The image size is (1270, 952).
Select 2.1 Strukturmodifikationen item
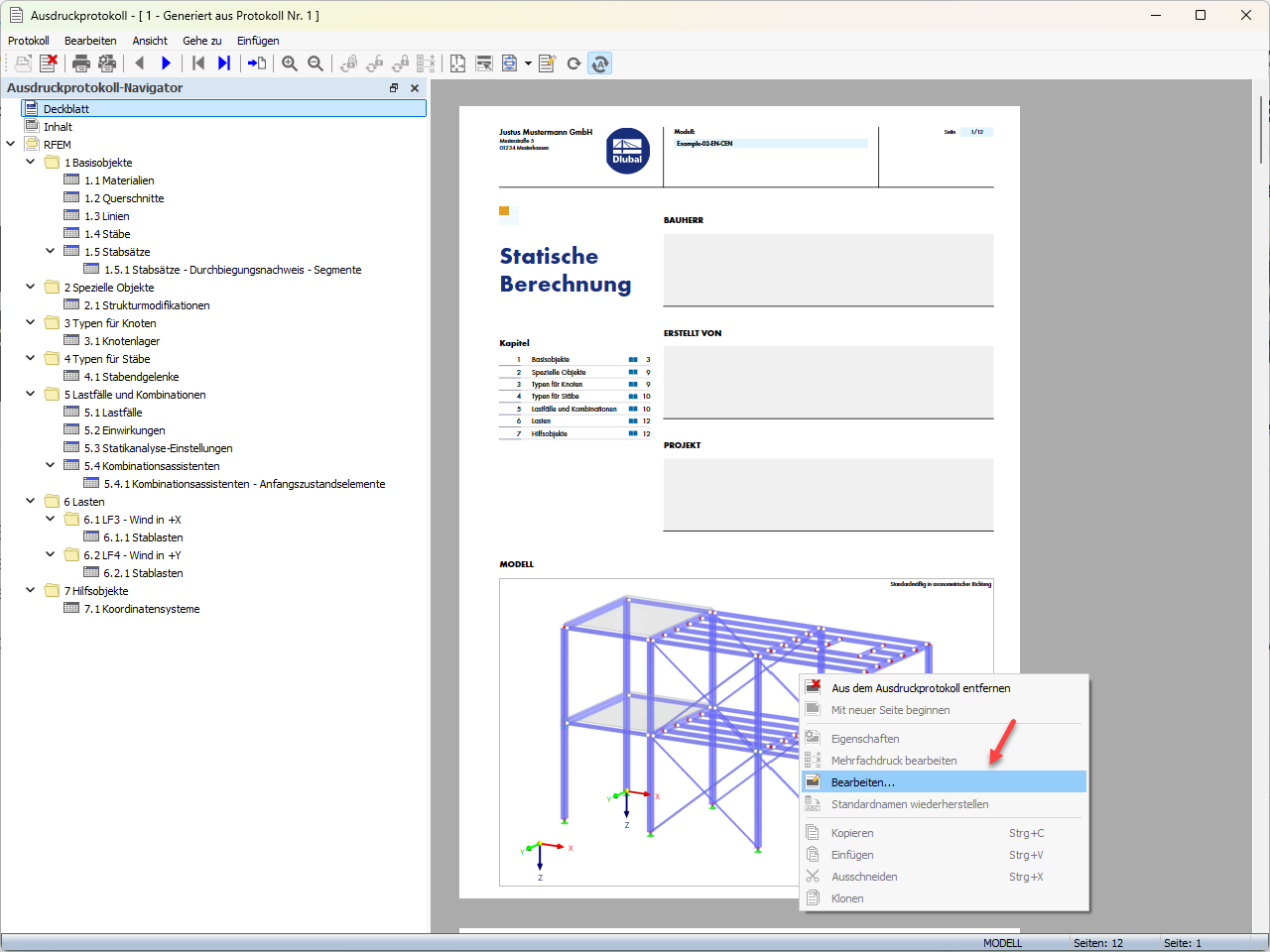pyautogui.click(x=147, y=305)
